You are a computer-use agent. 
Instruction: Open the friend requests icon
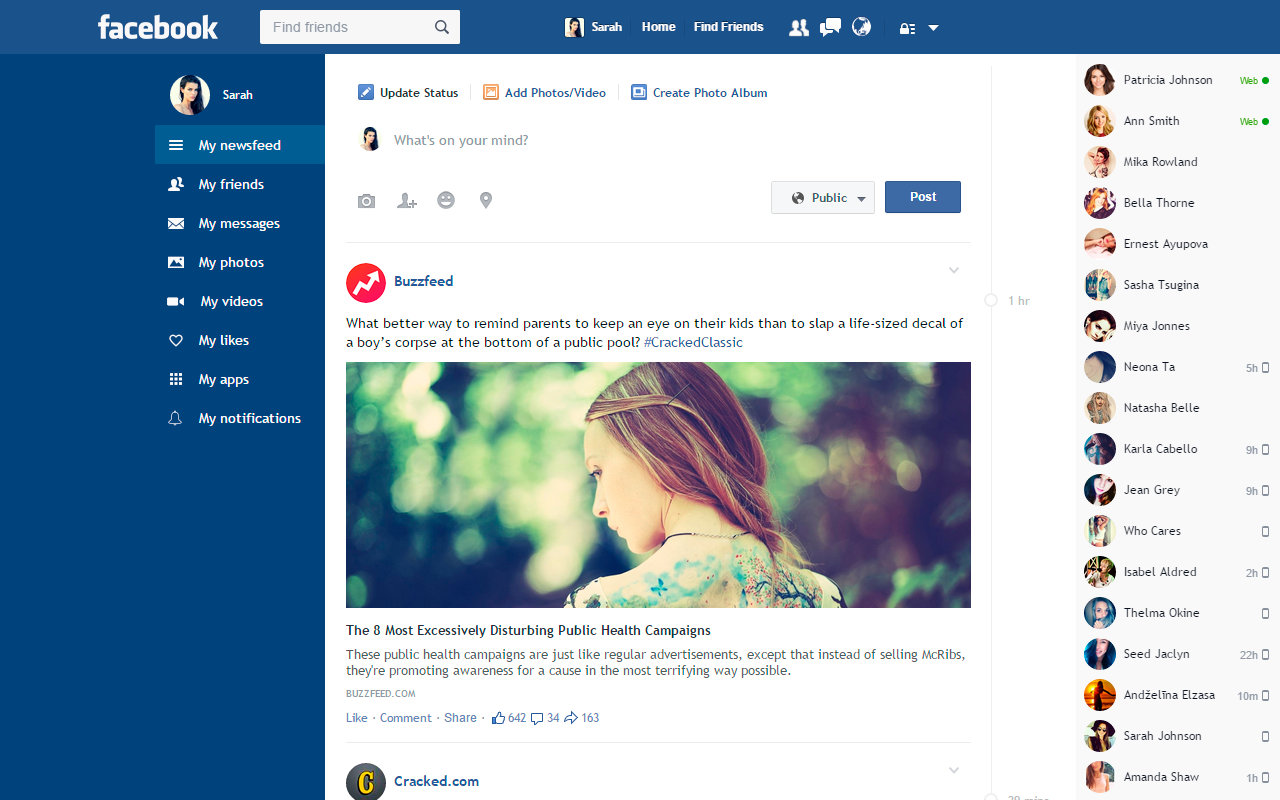(x=798, y=27)
